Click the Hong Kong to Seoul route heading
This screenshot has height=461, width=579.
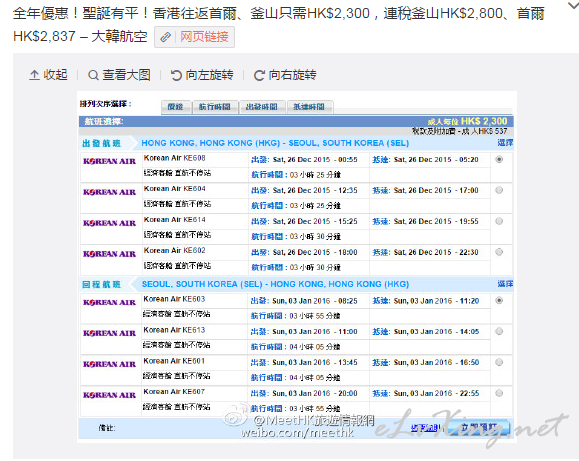pos(275,143)
